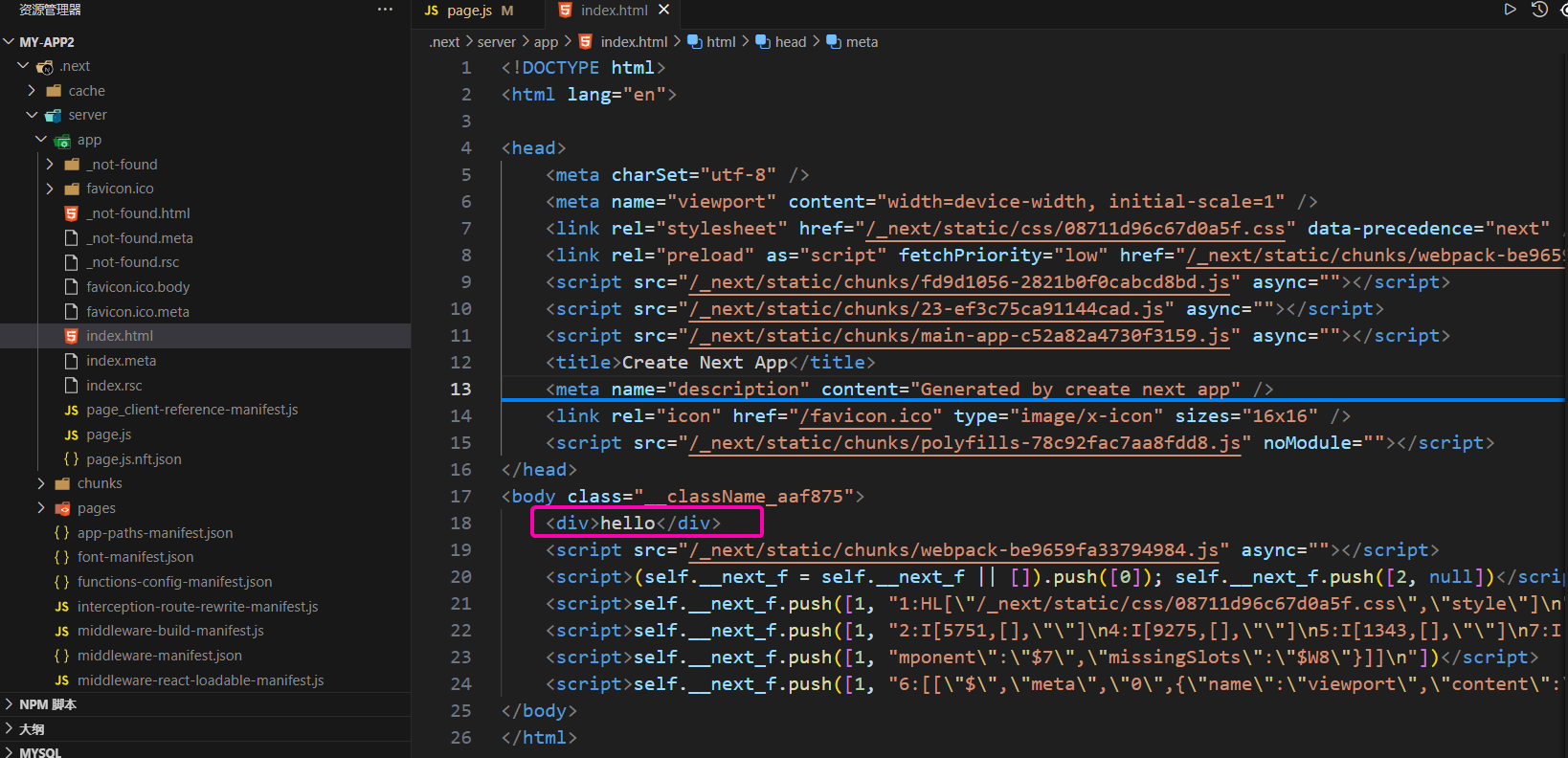Image resolution: width=1568 pixels, height=758 pixels.
Task: Open _not-found.meta file
Action: click(x=140, y=238)
